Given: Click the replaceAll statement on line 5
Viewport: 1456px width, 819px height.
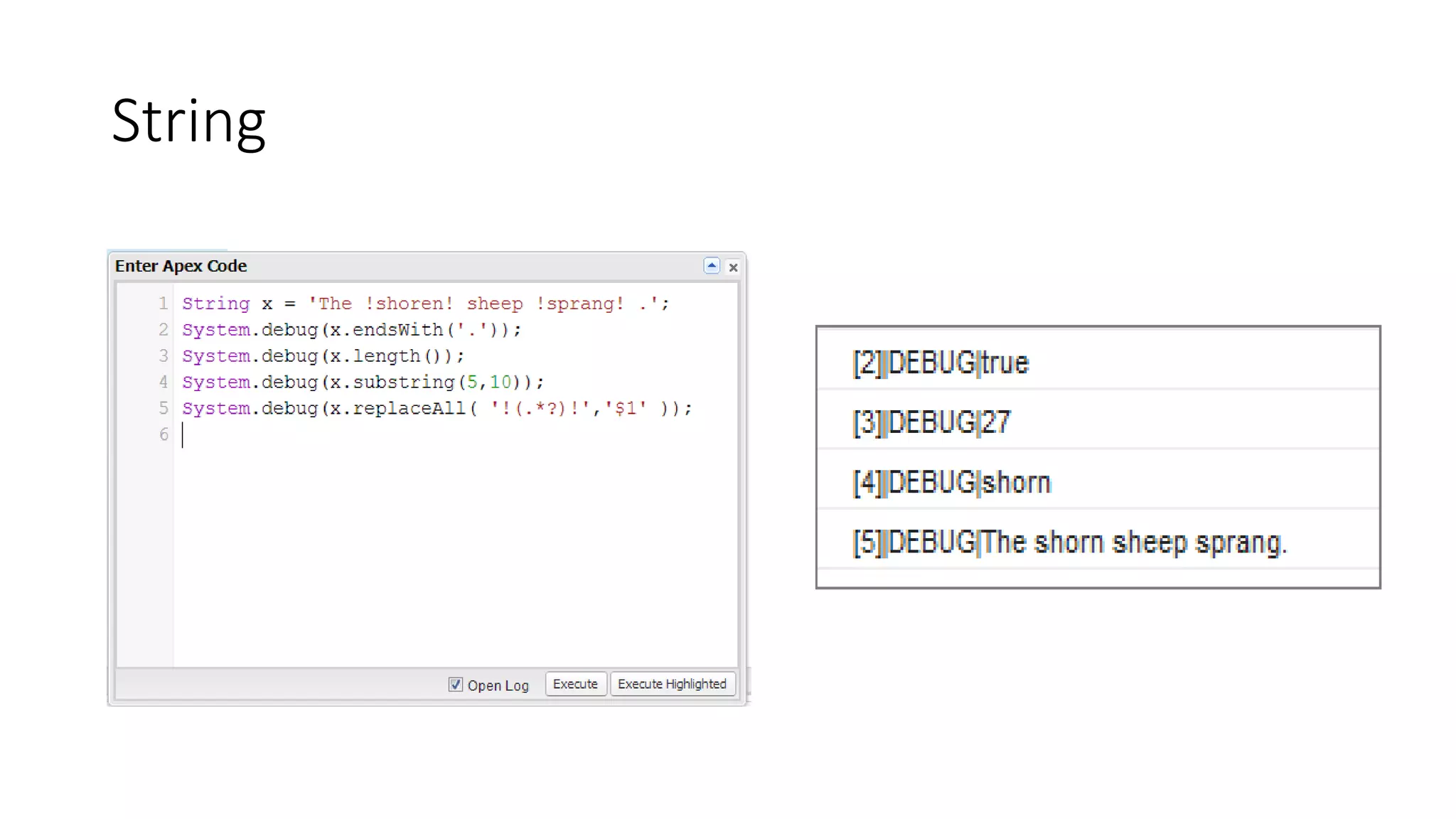Looking at the screenshot, I should 436,409.
